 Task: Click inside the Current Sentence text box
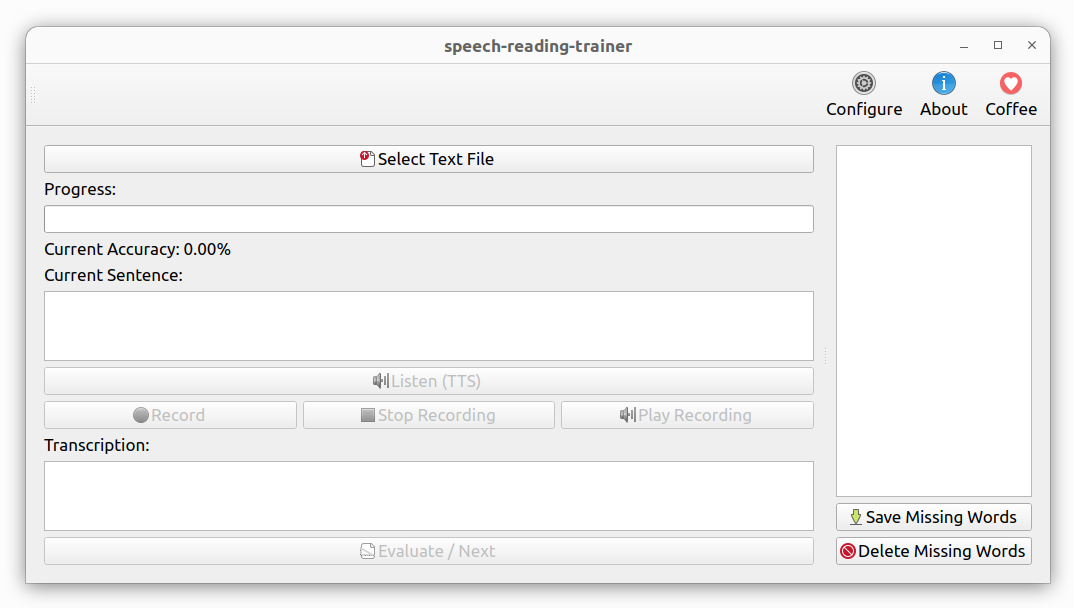click(x=429, y=326)
